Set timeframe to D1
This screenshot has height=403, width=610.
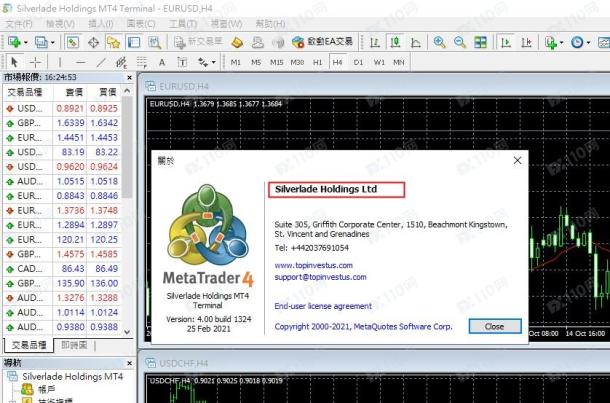coord(358,62)
